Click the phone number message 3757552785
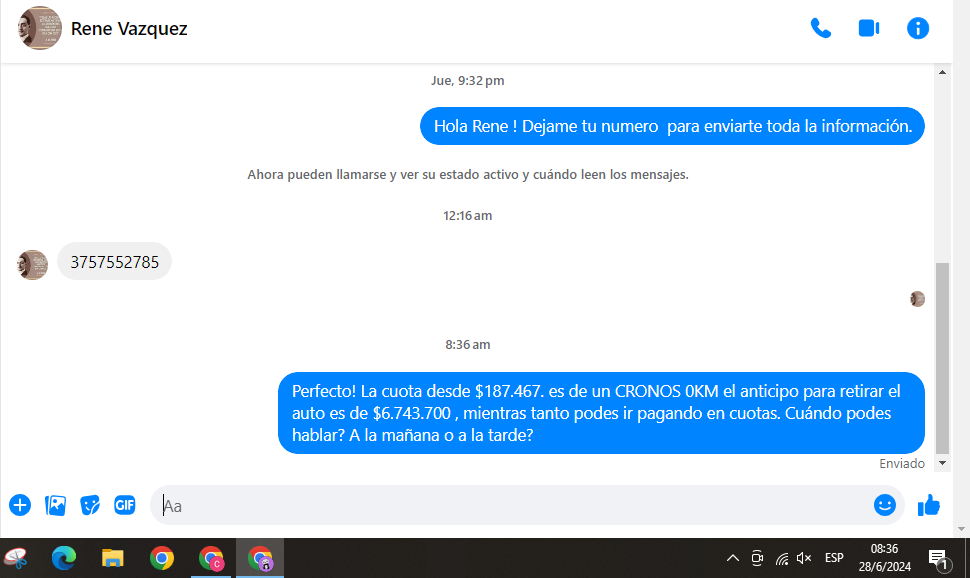This screenshot has height=578, width=970. coord(114,262)
